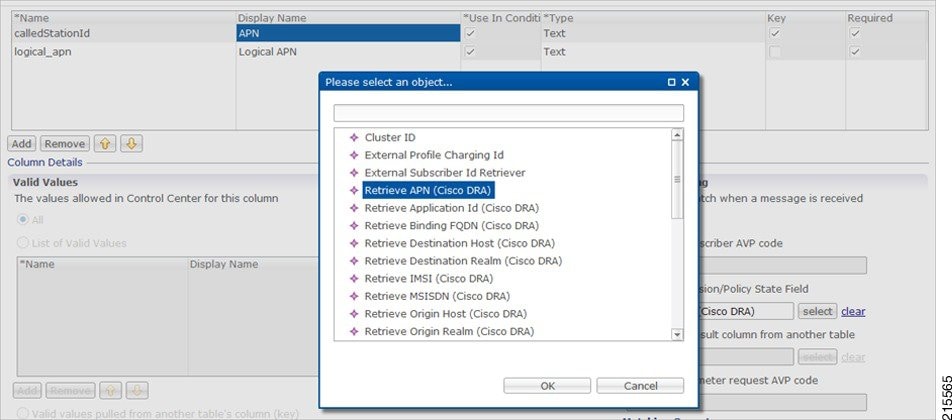Click the logical_apn name cell
Image resolution: width=952 pixels, height=420 pixels.
click(123, 52)
